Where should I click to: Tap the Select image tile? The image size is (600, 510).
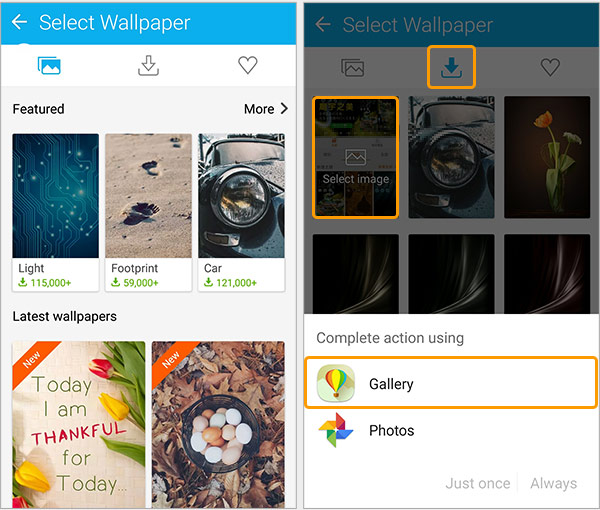pos(355,157)
